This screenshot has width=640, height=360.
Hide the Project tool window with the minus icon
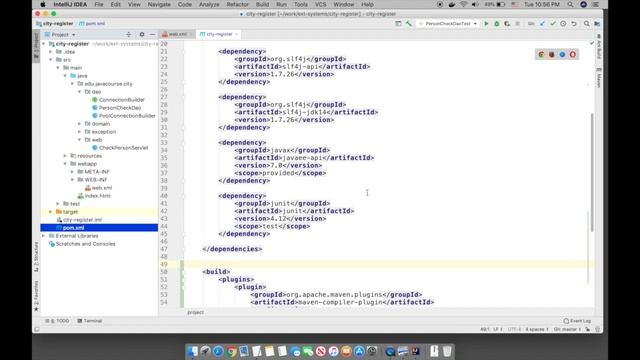(152, 35)
